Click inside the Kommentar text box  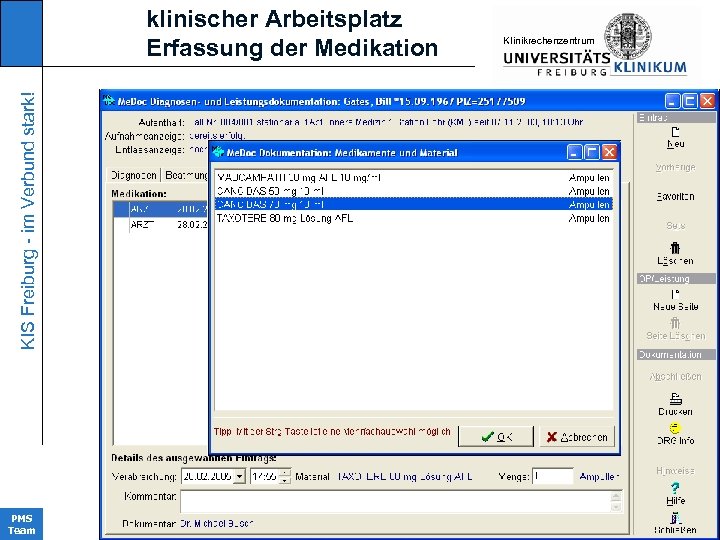pos(395,501)
